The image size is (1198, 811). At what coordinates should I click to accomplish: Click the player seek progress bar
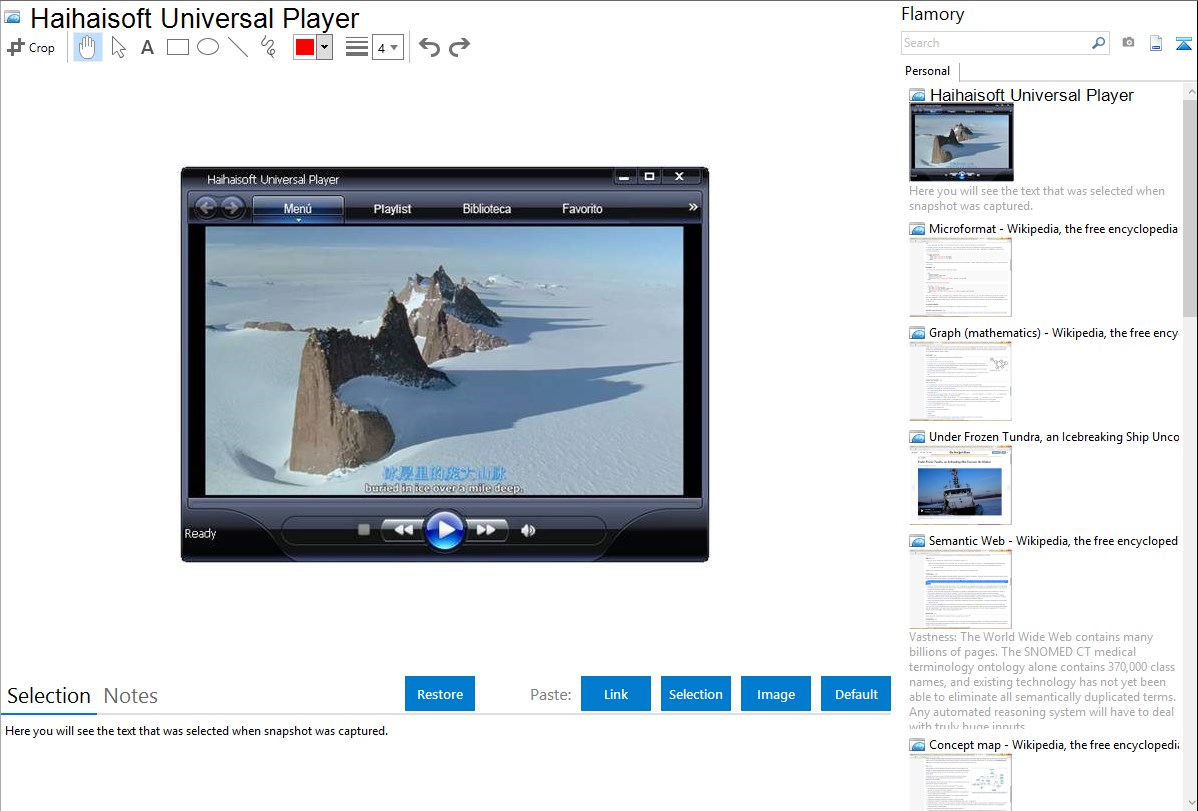click(x=445, y=503)
